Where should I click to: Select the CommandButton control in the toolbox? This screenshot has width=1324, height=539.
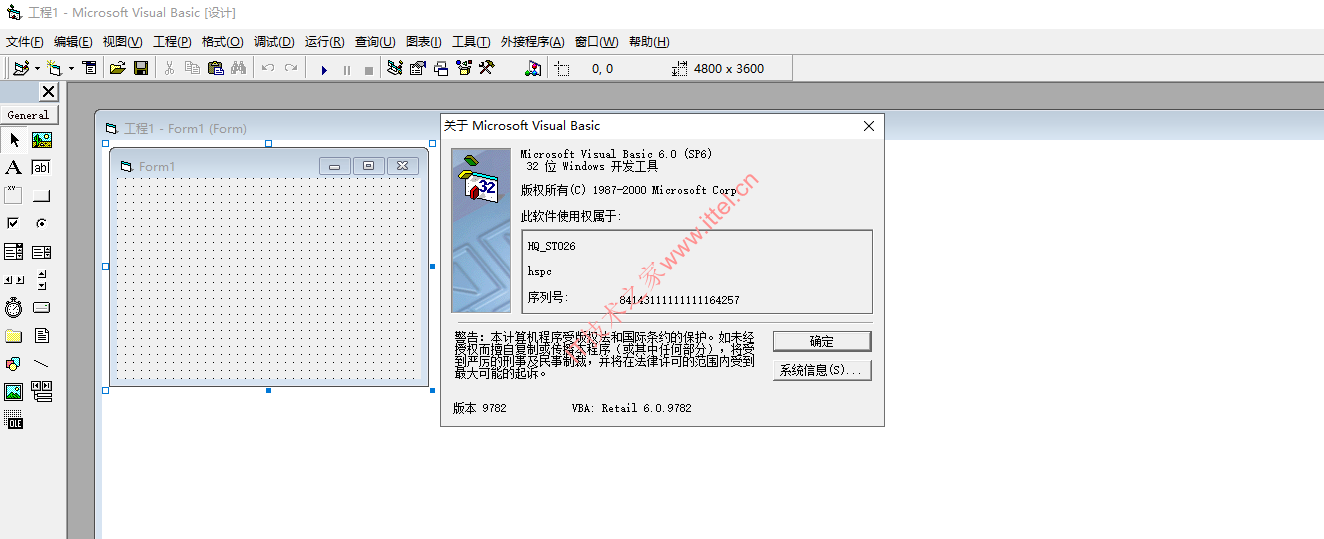pyautogui.click(x=42, y=196)
